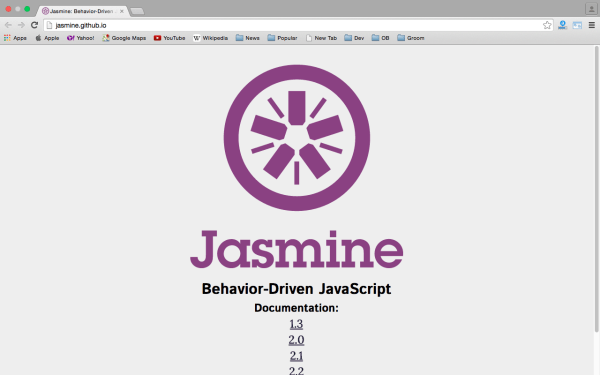Open the Apps bookmark shortcut
Screen dimensions: 600x375
click(x=15, y=38)
